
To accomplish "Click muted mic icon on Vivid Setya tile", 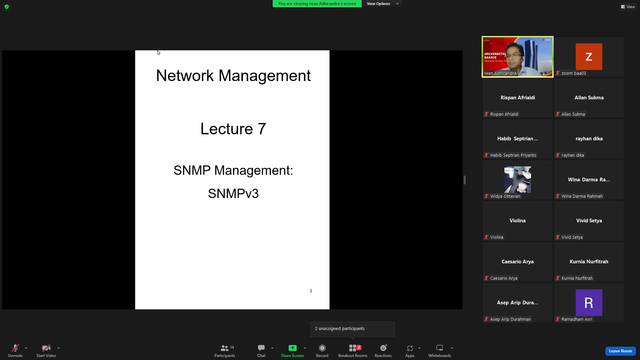I will (558, 237).
